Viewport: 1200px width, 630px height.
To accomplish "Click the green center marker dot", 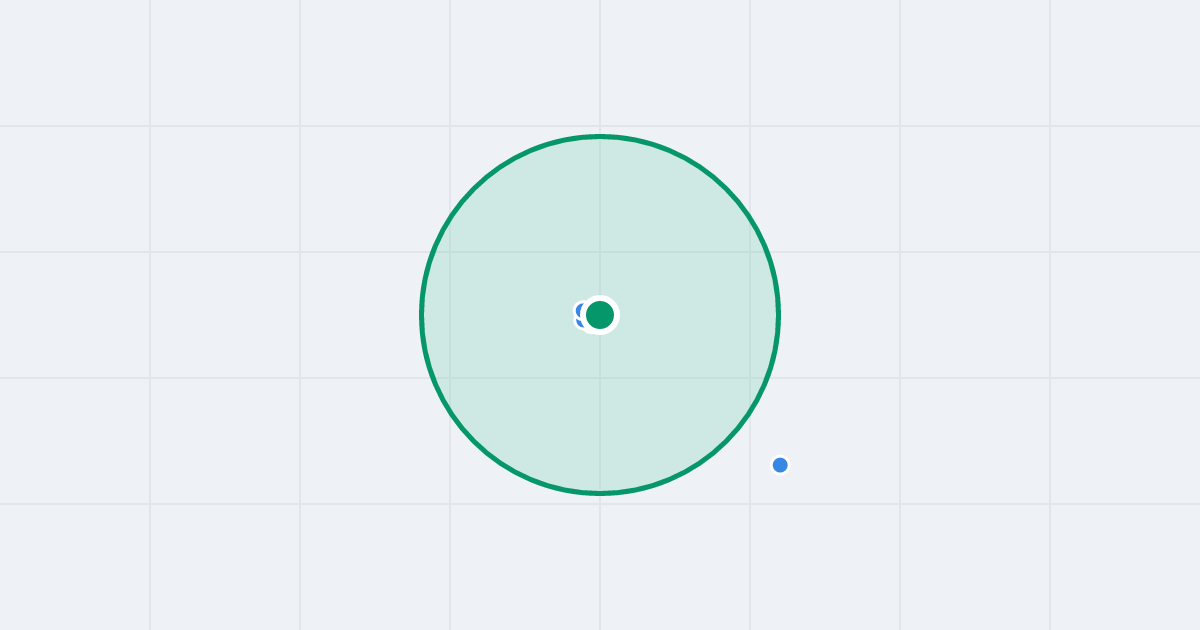I will click(600, 315).
